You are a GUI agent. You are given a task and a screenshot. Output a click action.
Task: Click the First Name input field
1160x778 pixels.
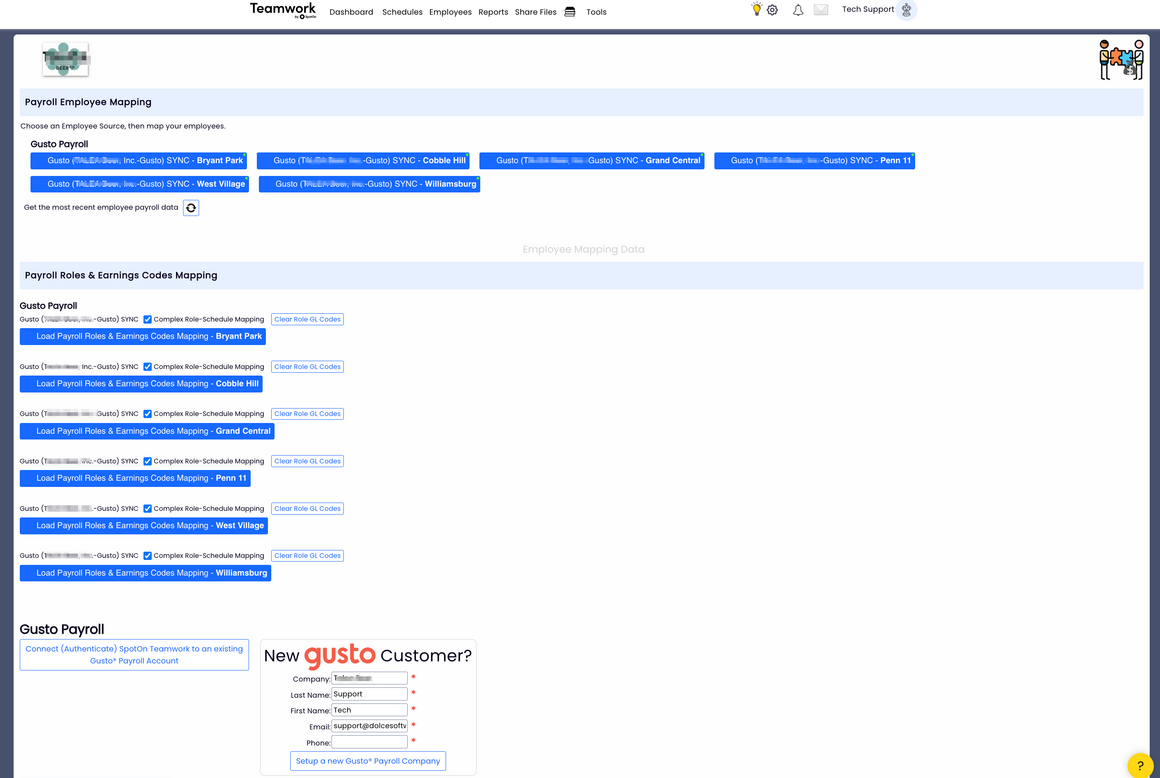(369, 710)
